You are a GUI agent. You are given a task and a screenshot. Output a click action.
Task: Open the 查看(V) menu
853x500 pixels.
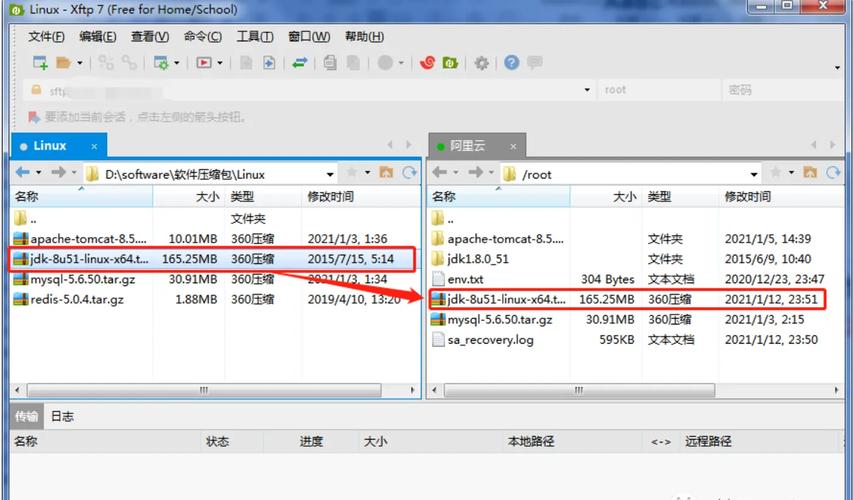[150, 36]
